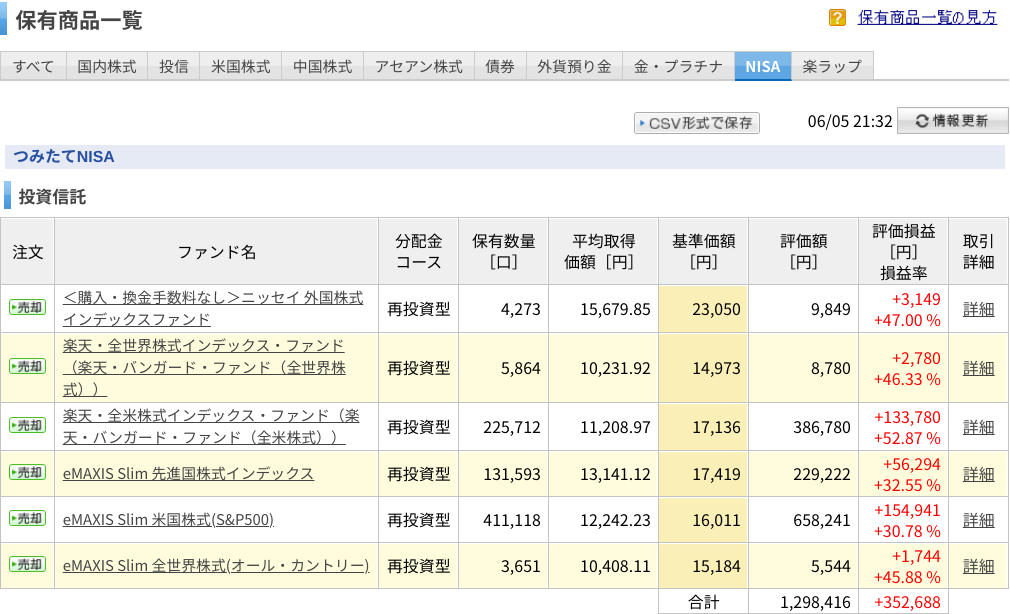1010x614 pixels.
Task: Click the 分配金コース column header
Action: click(x=418, y=251)
